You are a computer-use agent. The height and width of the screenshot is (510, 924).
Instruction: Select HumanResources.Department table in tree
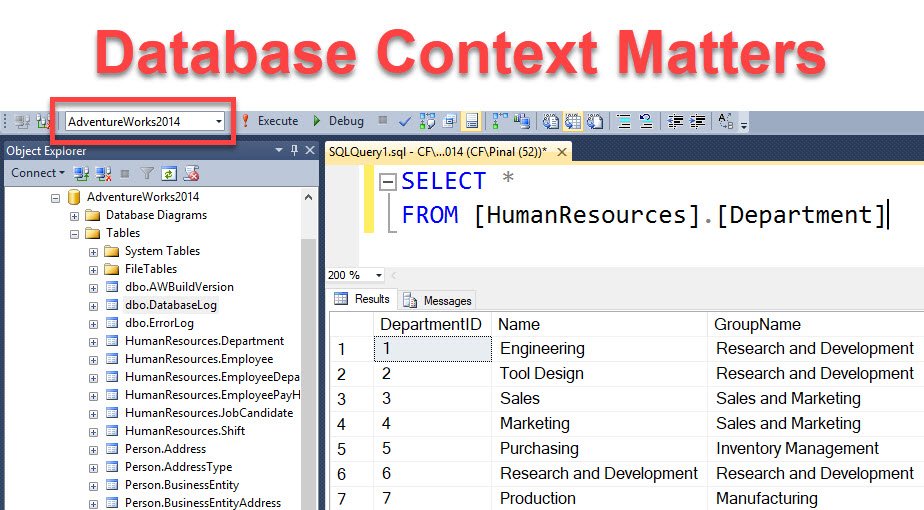tap(204, 341)
